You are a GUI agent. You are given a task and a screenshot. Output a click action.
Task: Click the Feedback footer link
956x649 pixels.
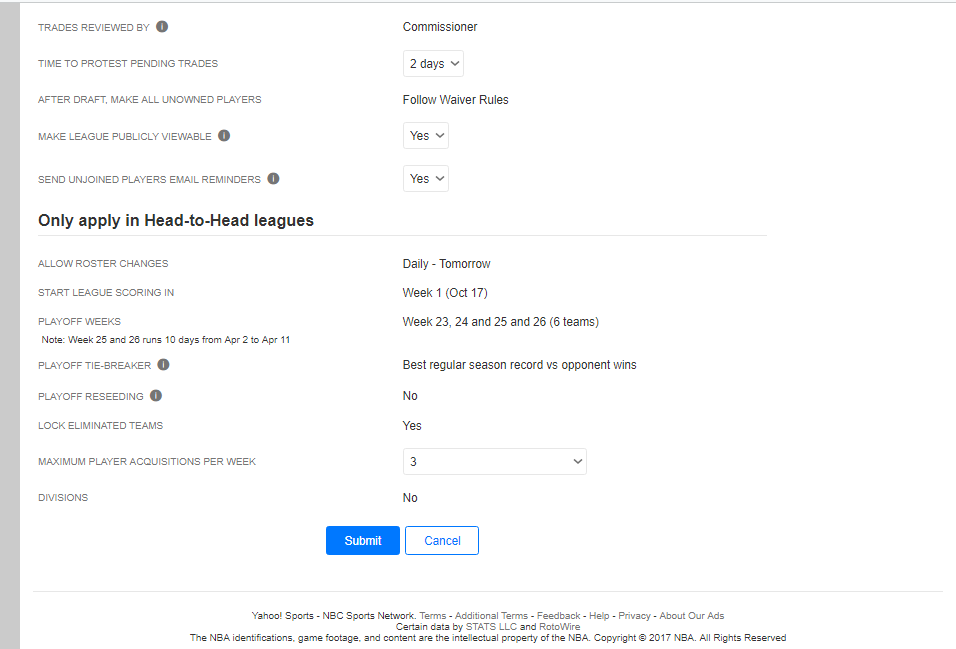[x=558, y=616]
